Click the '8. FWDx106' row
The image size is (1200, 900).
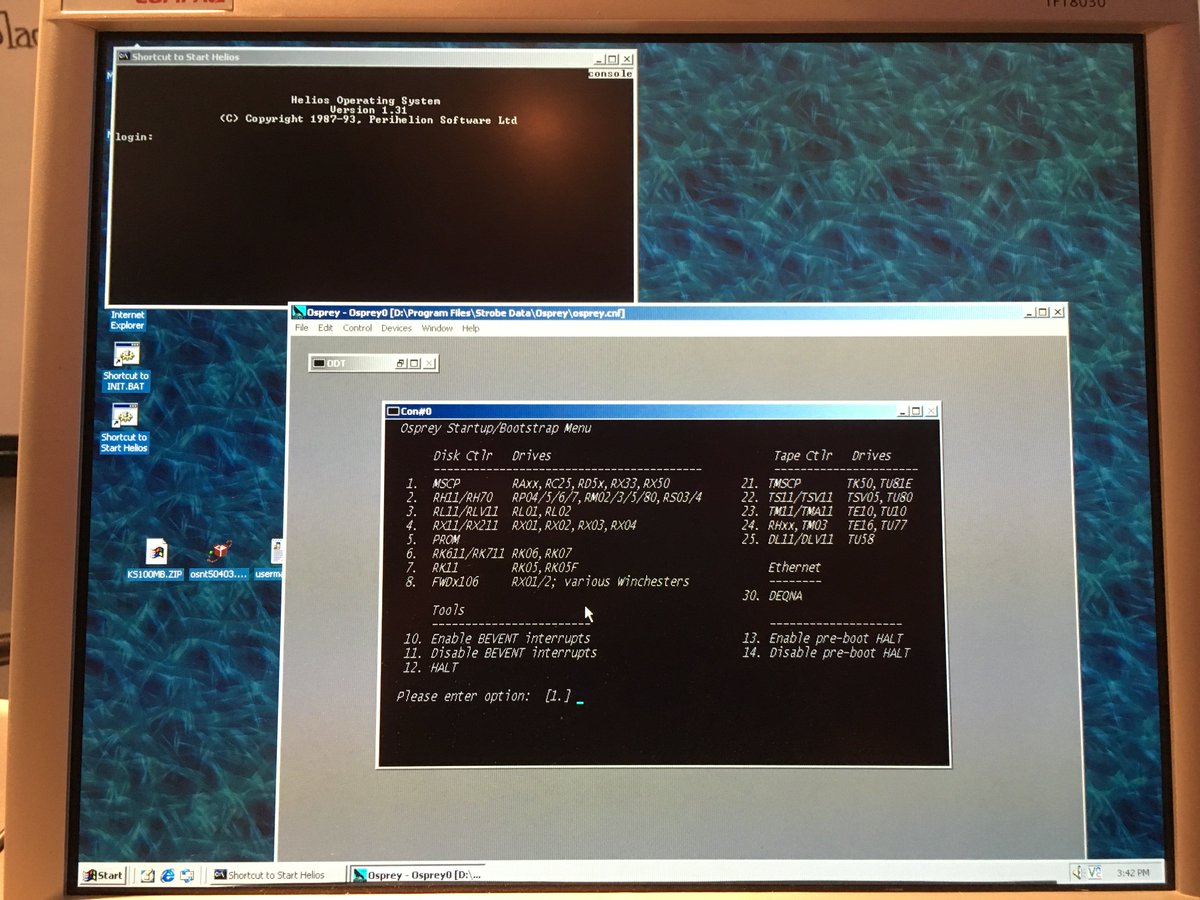pyautogui.click(x=547, y=581)
